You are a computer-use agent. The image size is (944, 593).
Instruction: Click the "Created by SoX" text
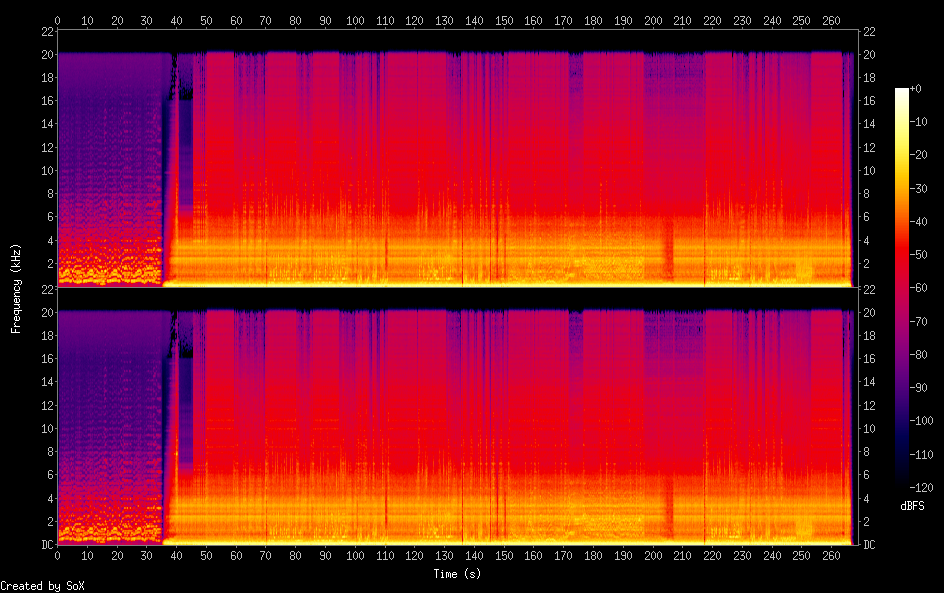(42, 586)
